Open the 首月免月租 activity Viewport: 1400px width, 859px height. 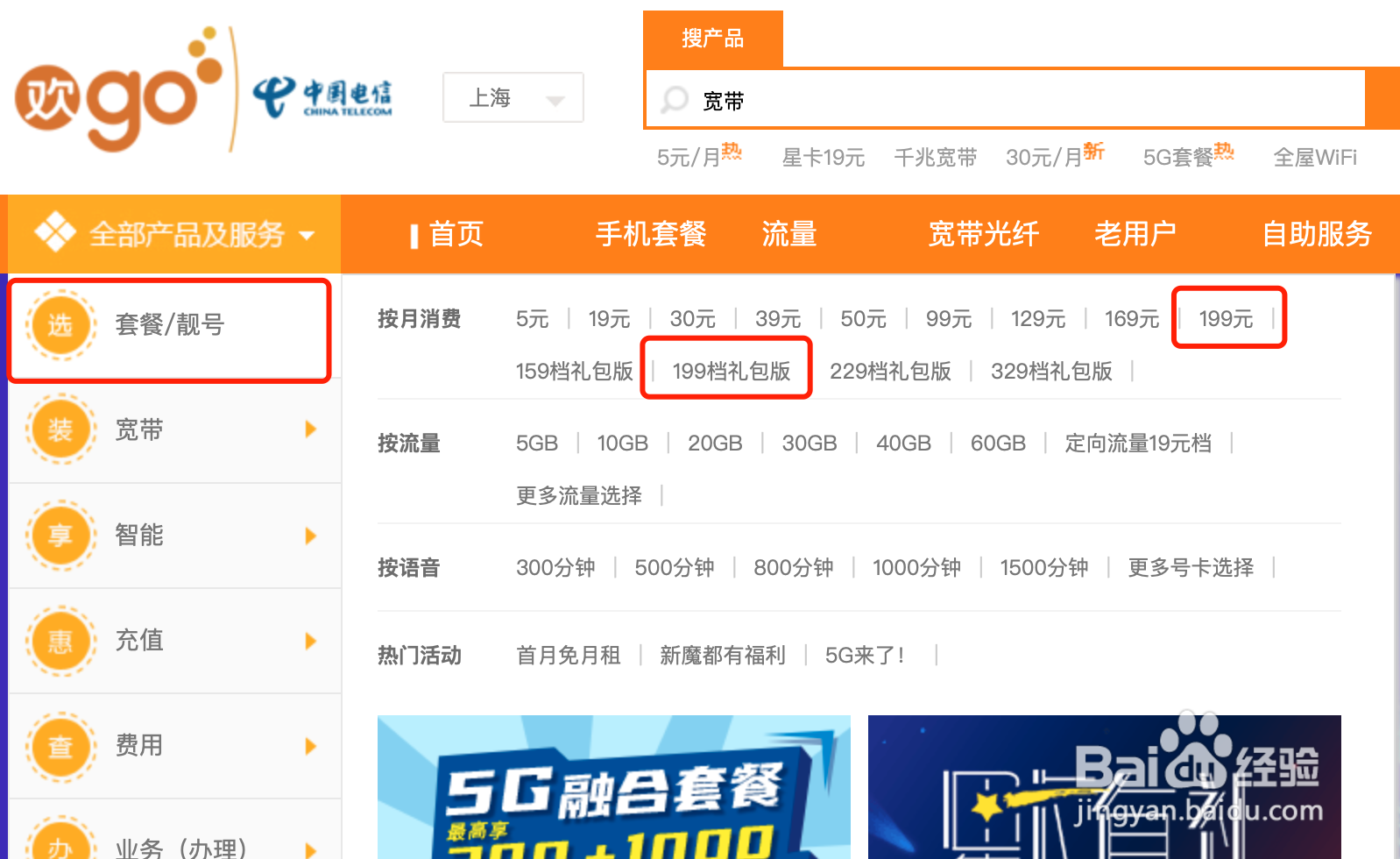click(569, 656)
